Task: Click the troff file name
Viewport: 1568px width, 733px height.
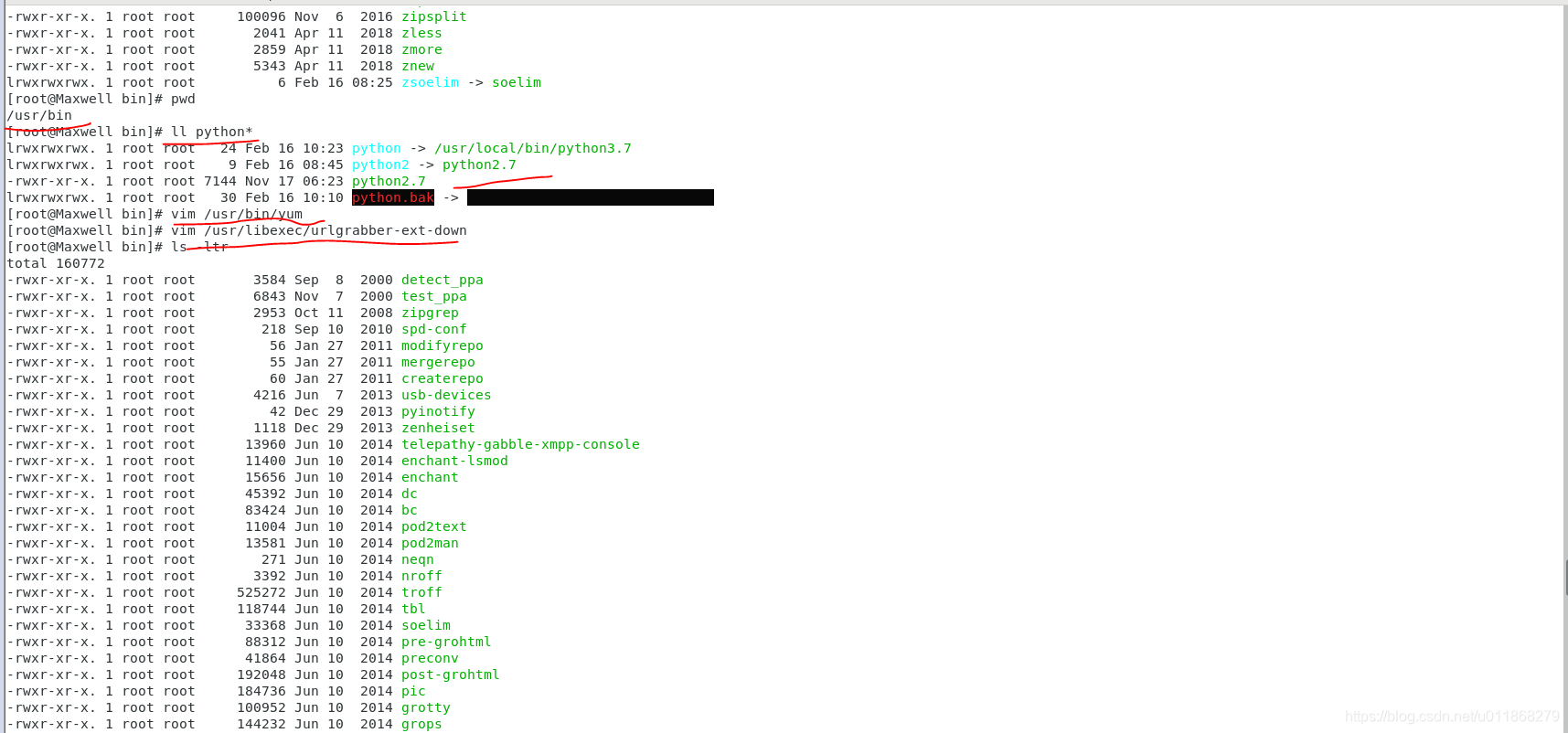Action: pyautogui.click(x=421, y=592)
